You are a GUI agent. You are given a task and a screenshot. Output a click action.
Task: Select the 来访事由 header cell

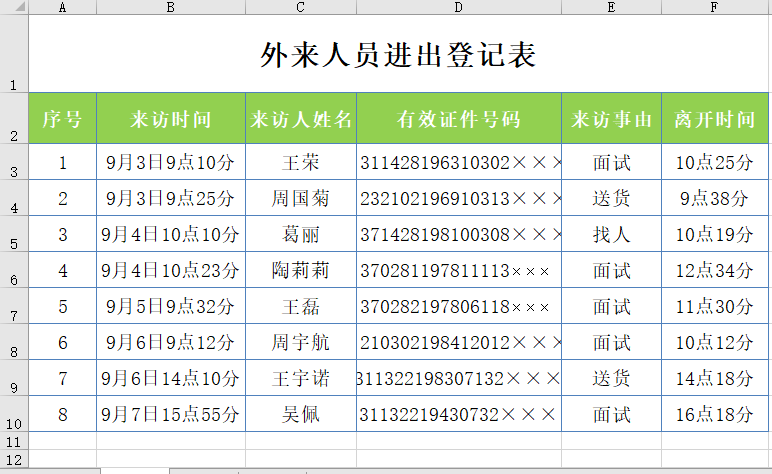pyautogui.click(x=611, y=120)
